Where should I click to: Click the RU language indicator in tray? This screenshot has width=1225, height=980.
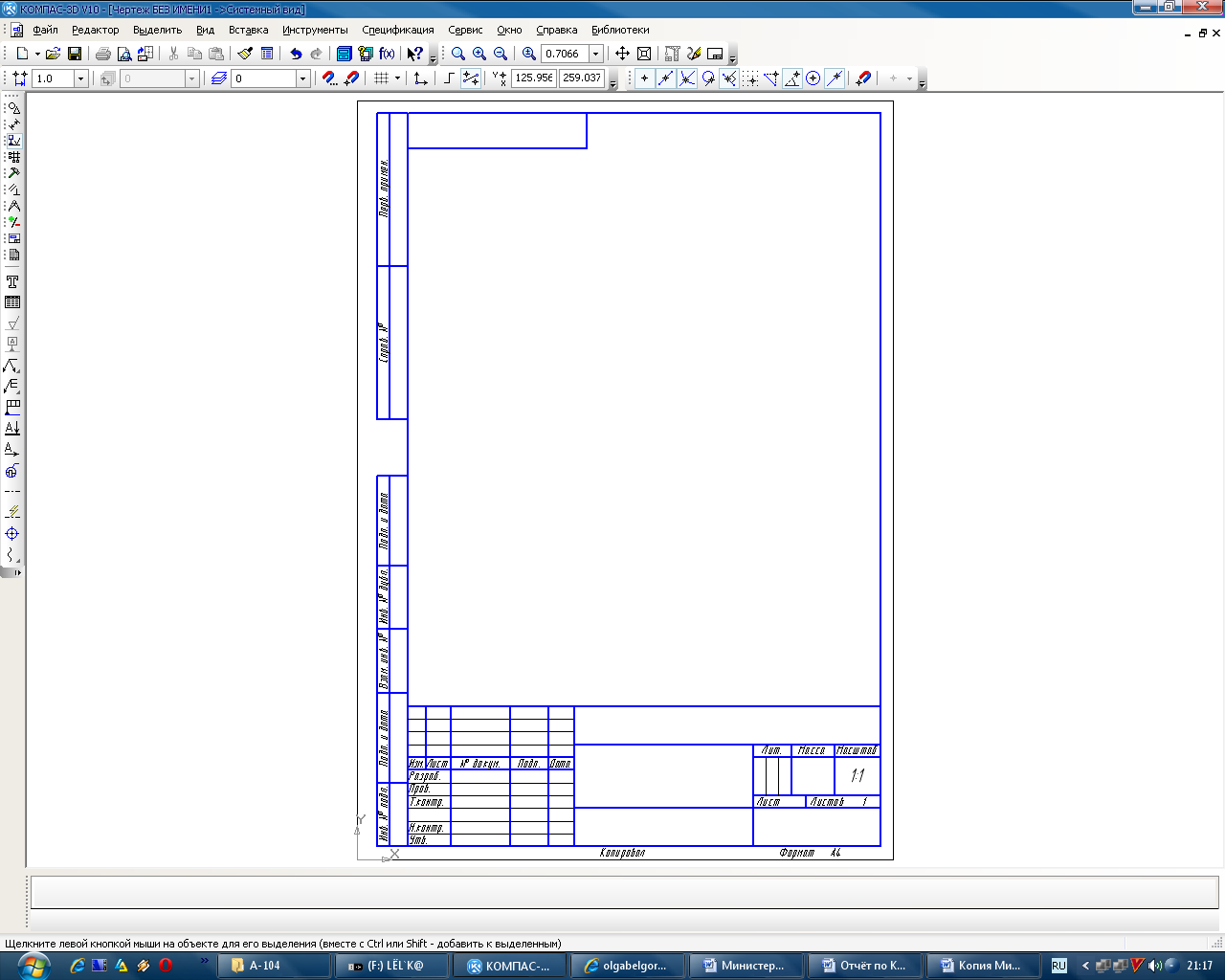[1059, 966]
